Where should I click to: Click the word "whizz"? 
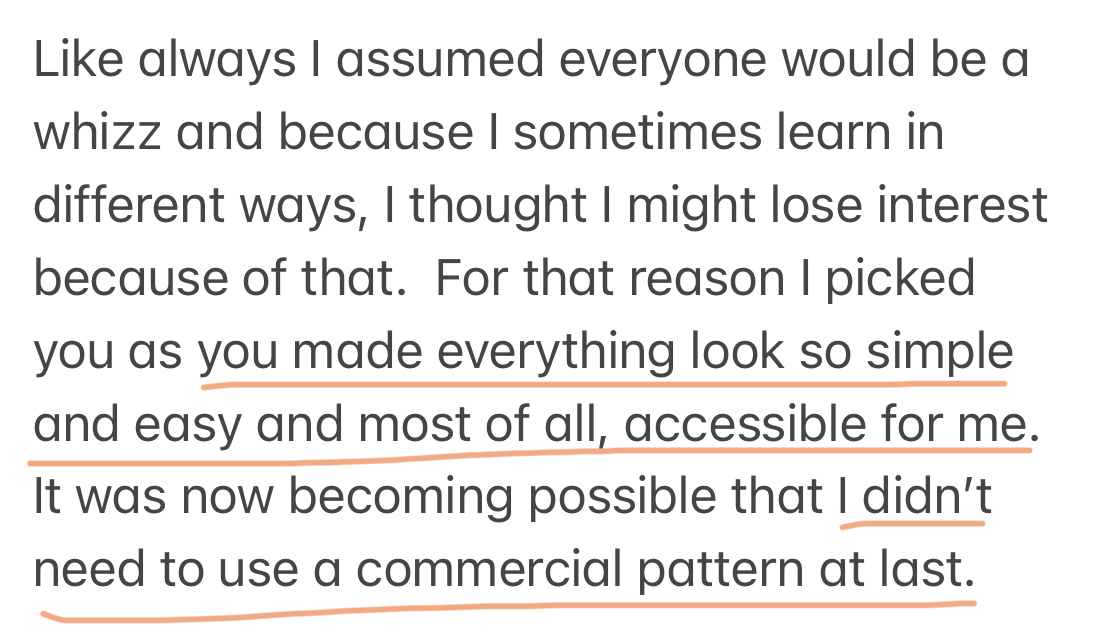pos(98,134)
